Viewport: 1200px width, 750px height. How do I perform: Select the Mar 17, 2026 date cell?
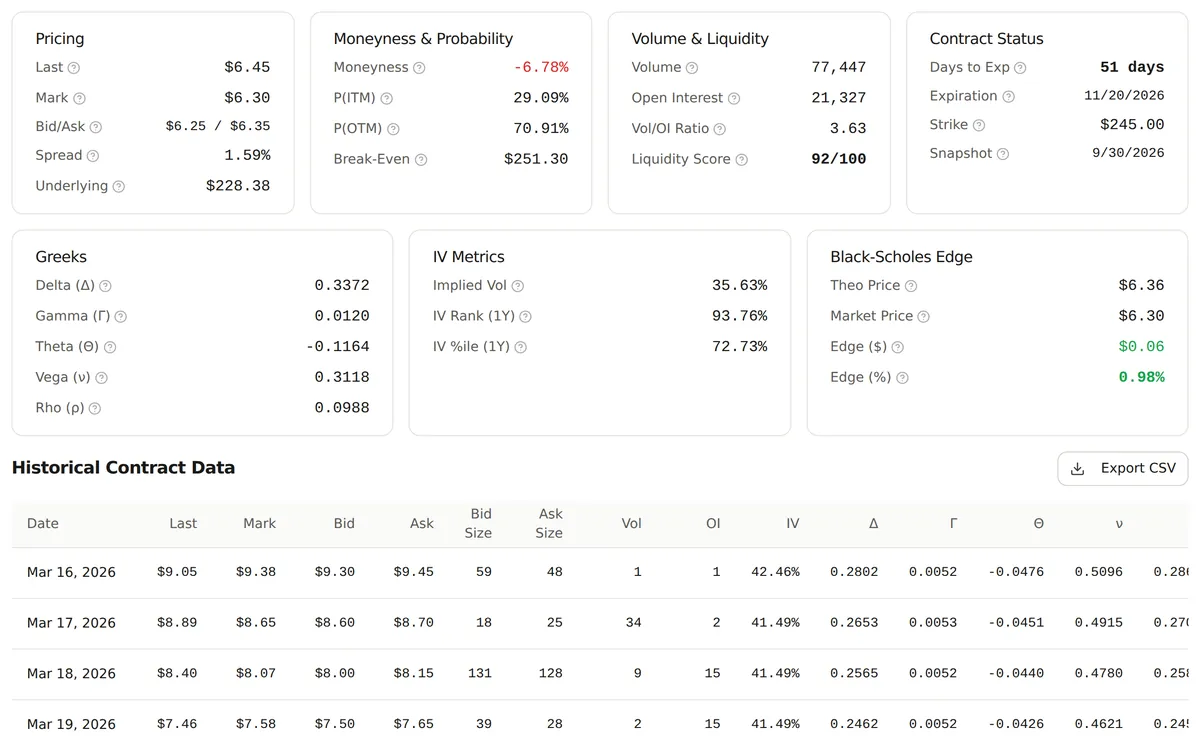(x=71, y=623)
